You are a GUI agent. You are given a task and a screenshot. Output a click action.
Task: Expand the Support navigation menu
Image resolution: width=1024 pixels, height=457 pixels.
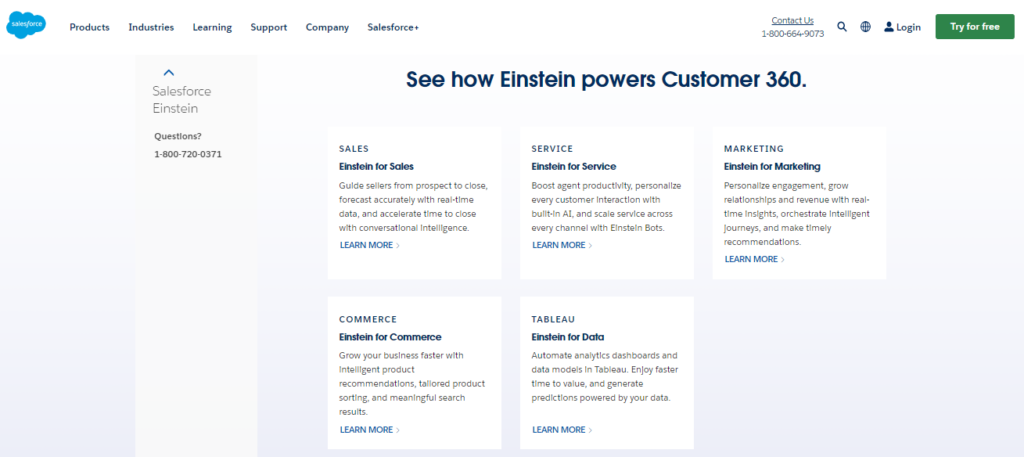coord(269,27)
